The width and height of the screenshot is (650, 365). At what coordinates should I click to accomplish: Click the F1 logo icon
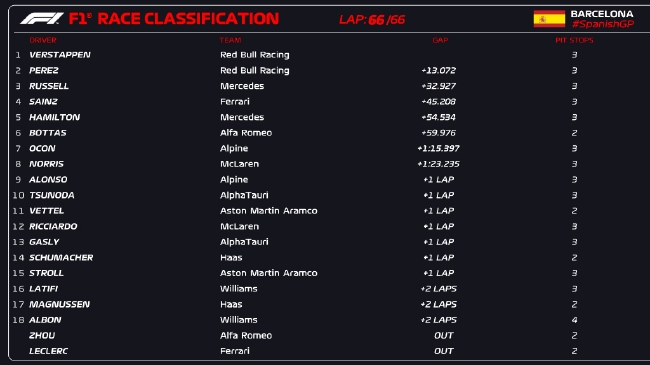click(x=42, y=18)
